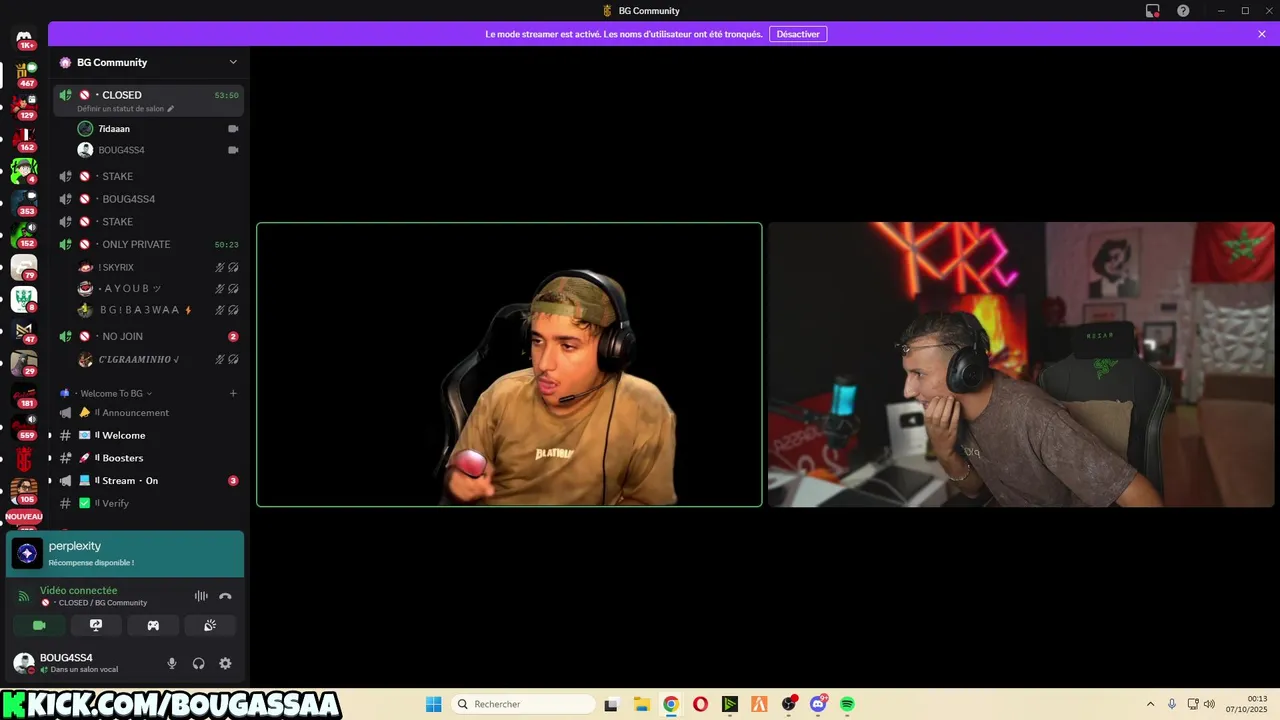1280x720 pixels.
Task: Focus the left streamer video tile
Action: [509, 364]
